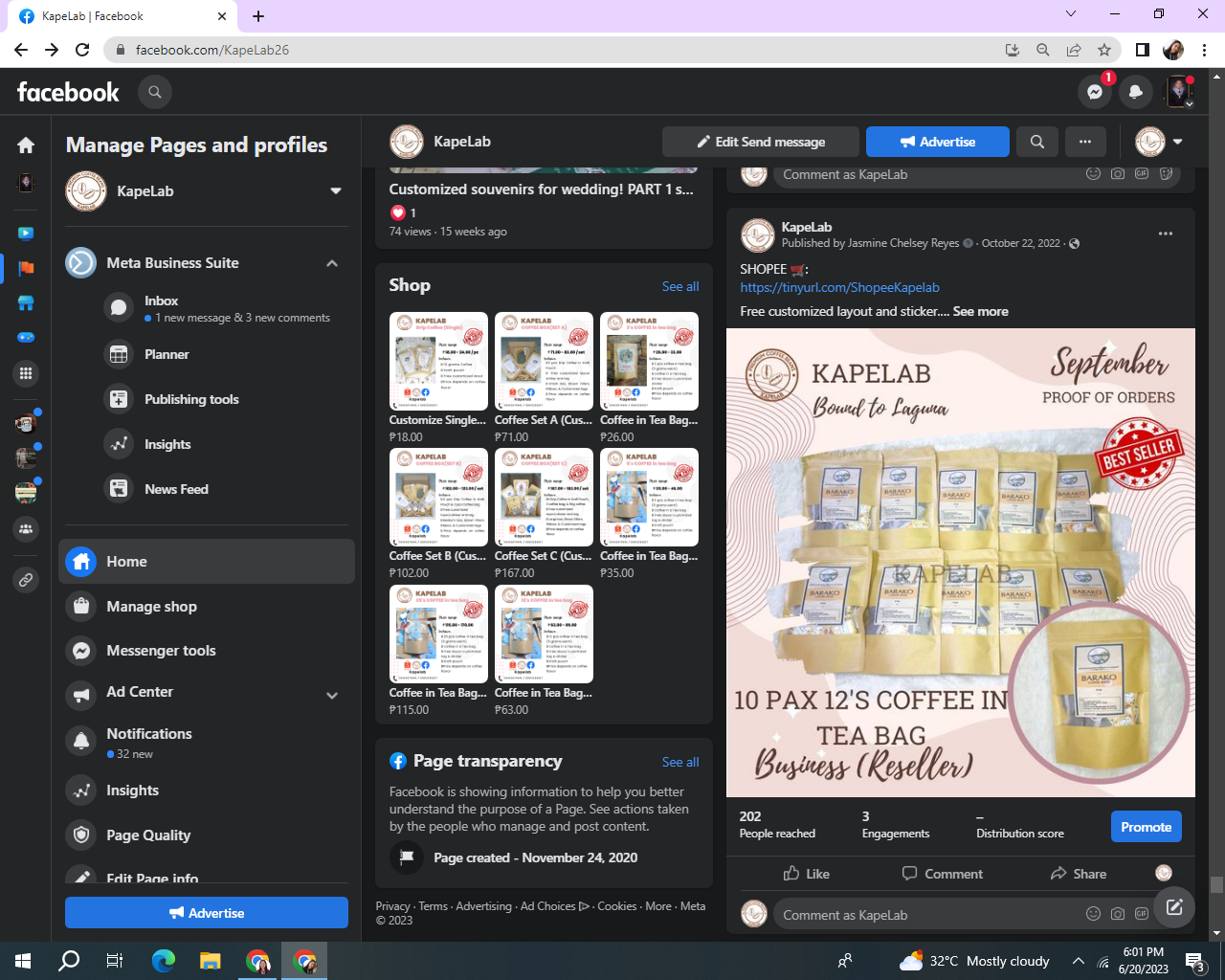
Task: Open Messenger chats icon
Action: tap(1095, 92)
